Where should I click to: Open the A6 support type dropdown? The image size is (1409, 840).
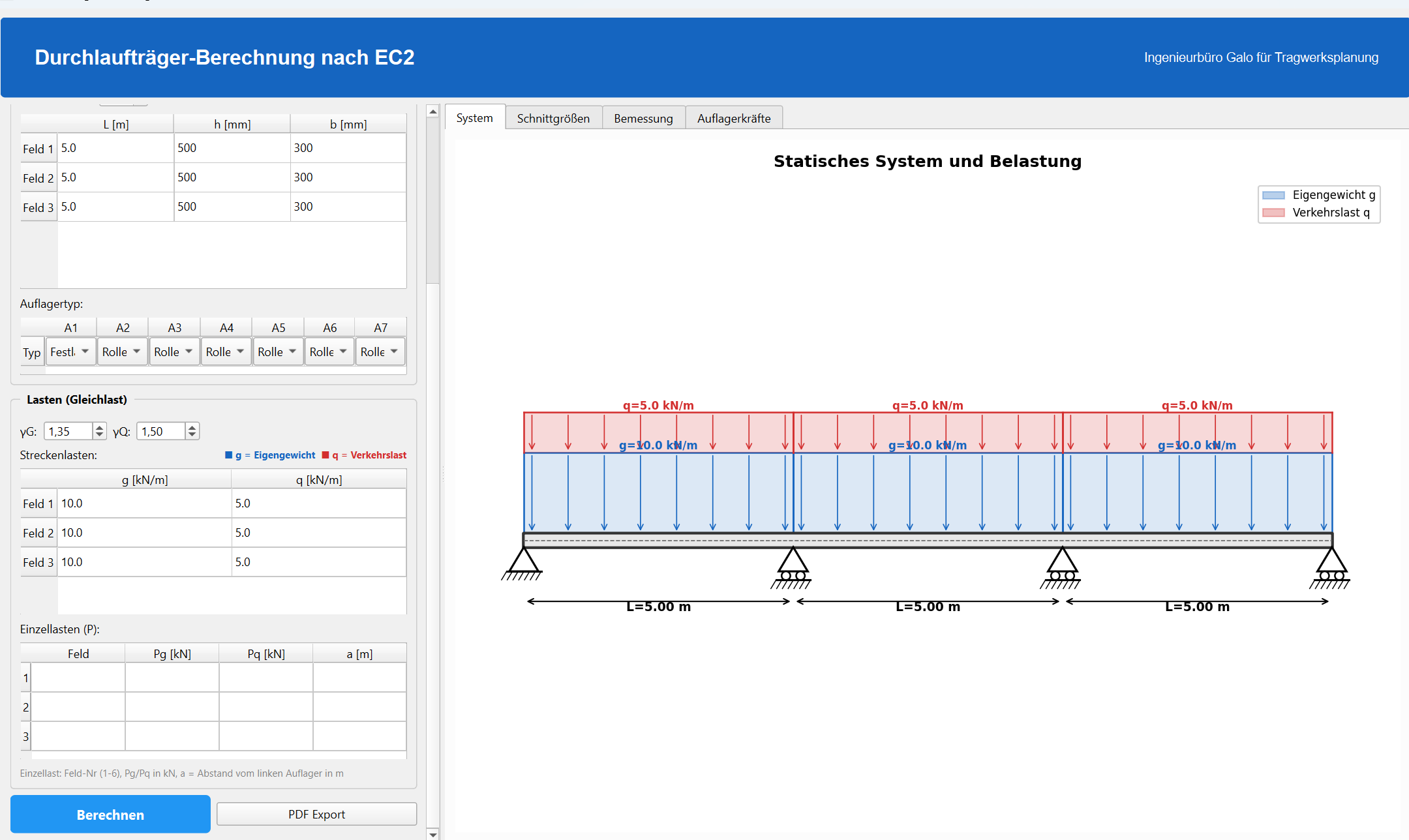click(x=329, y=352)
